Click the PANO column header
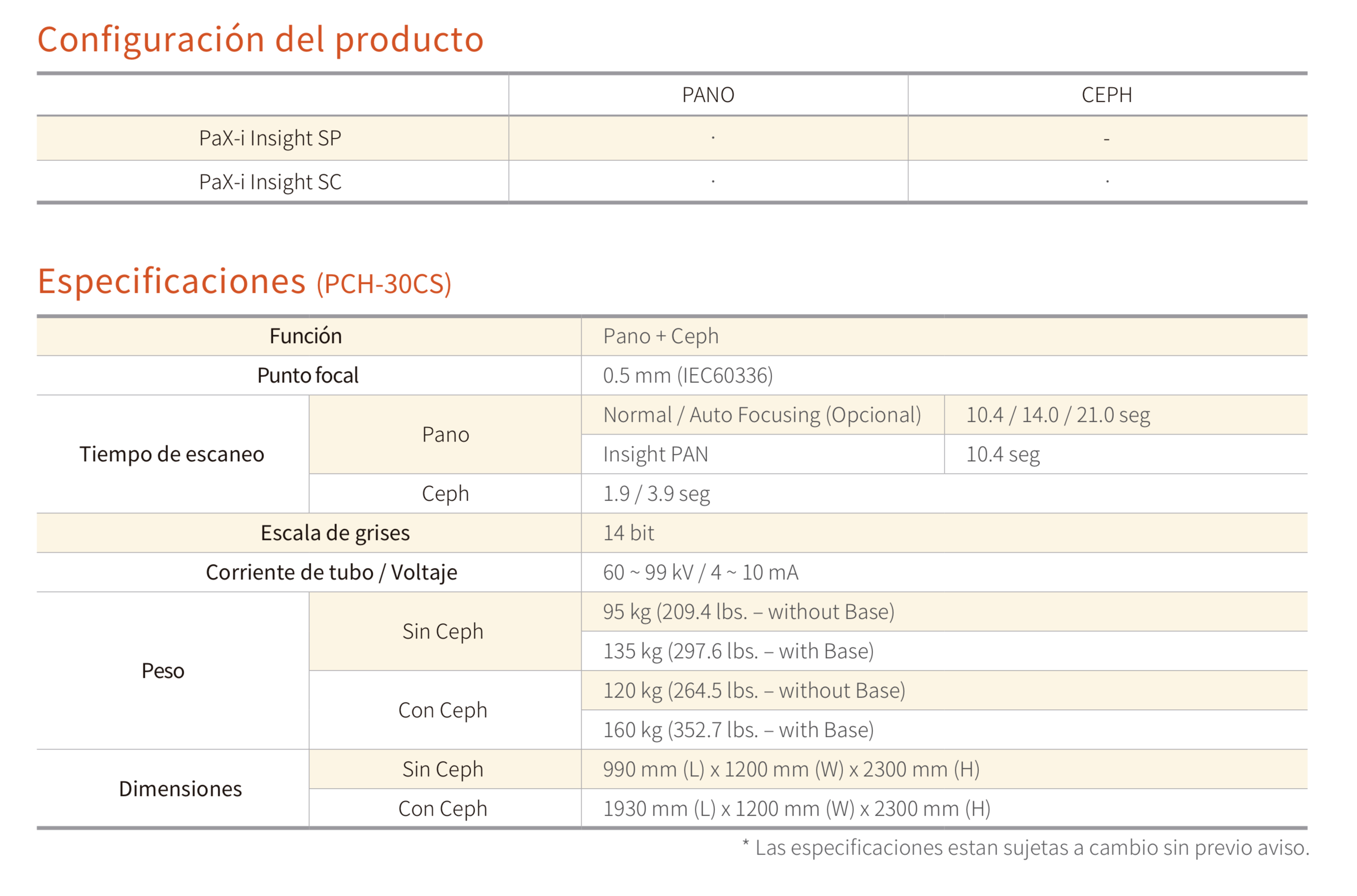 [708, 95]
